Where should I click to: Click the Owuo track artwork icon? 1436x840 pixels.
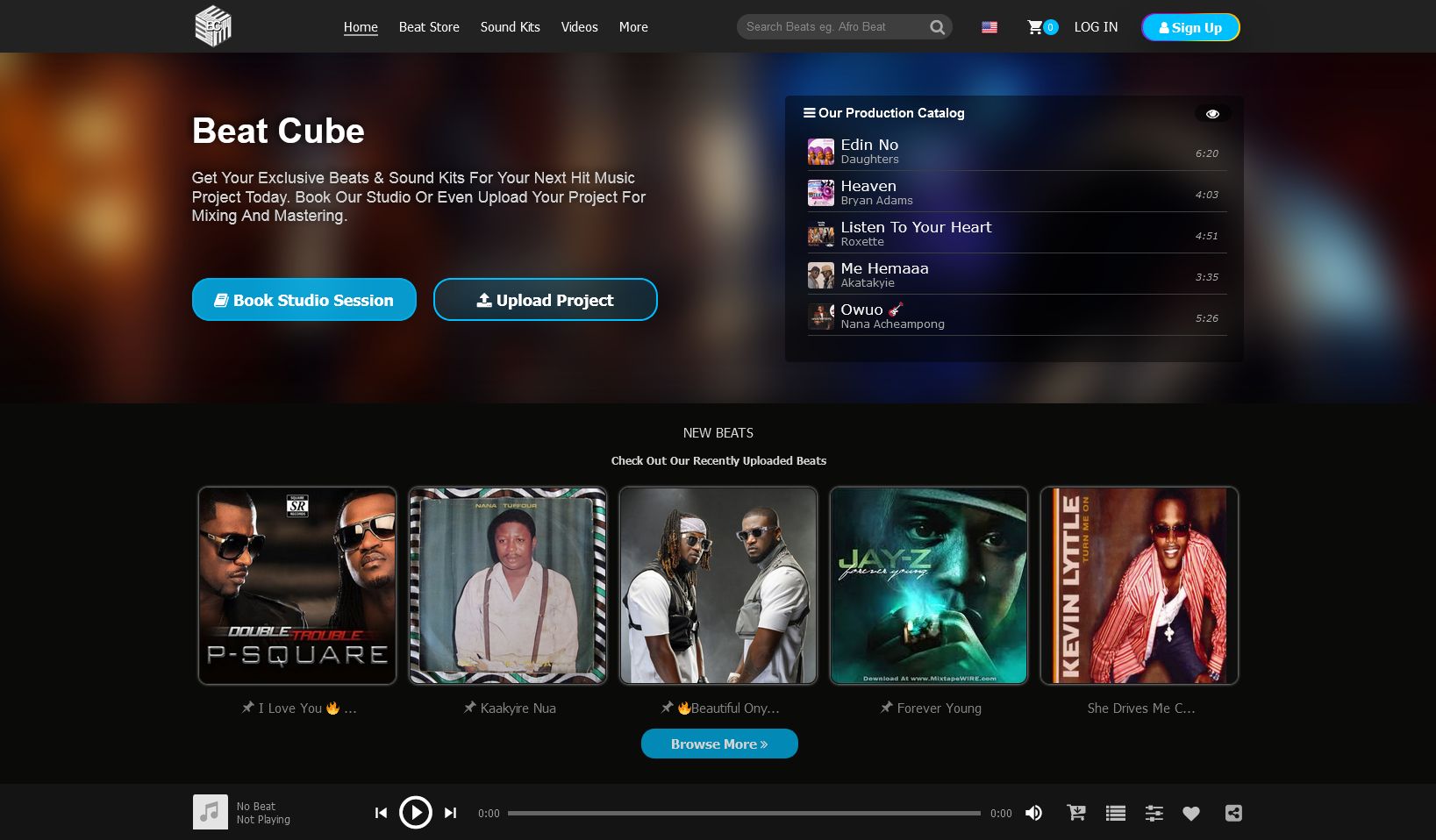pos(821,317)
